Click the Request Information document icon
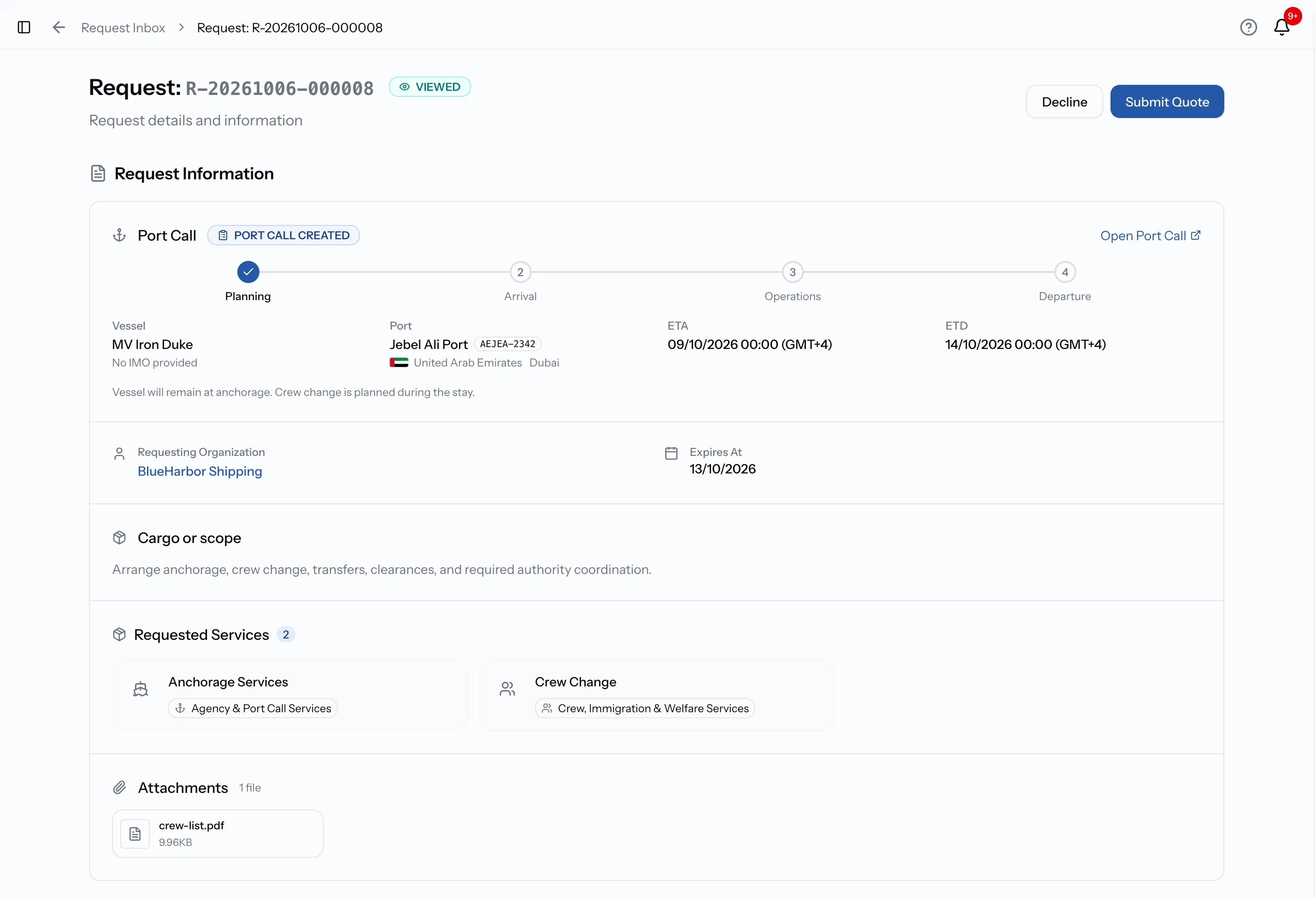Viewport: 1316px width, 898px height. [98, 173]
